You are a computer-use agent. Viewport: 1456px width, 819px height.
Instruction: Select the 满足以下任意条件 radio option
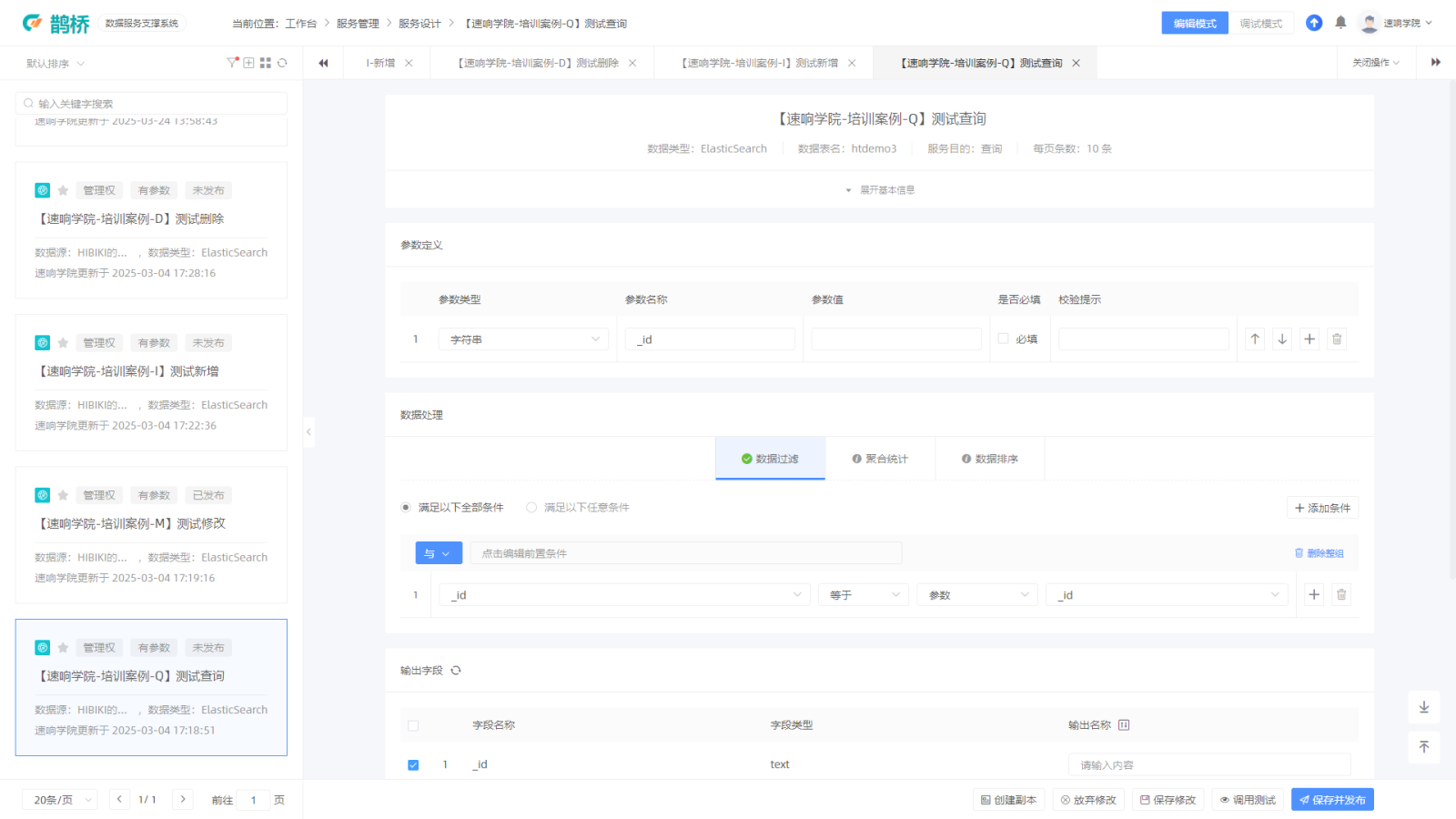coord(531,508)
